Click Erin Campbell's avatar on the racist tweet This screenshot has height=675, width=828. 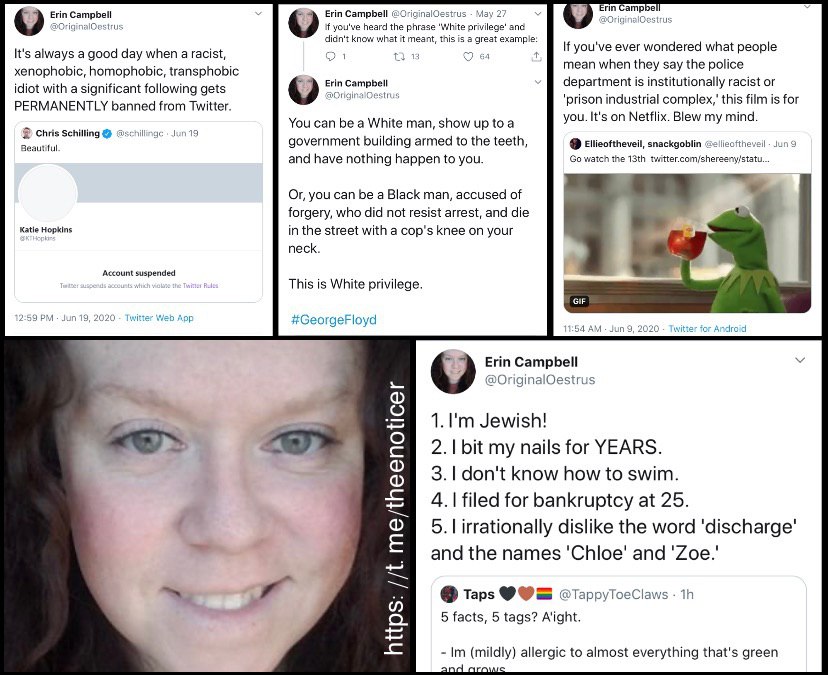pyautogui.click(x=29, y=22)
